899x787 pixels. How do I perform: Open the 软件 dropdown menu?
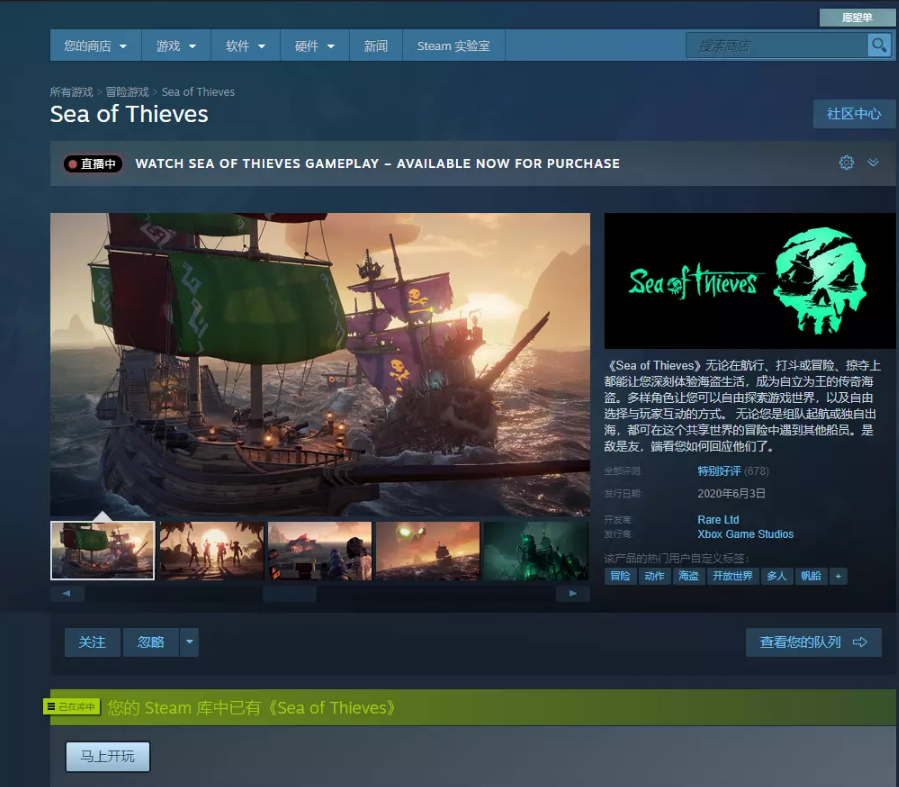(245, 46)
